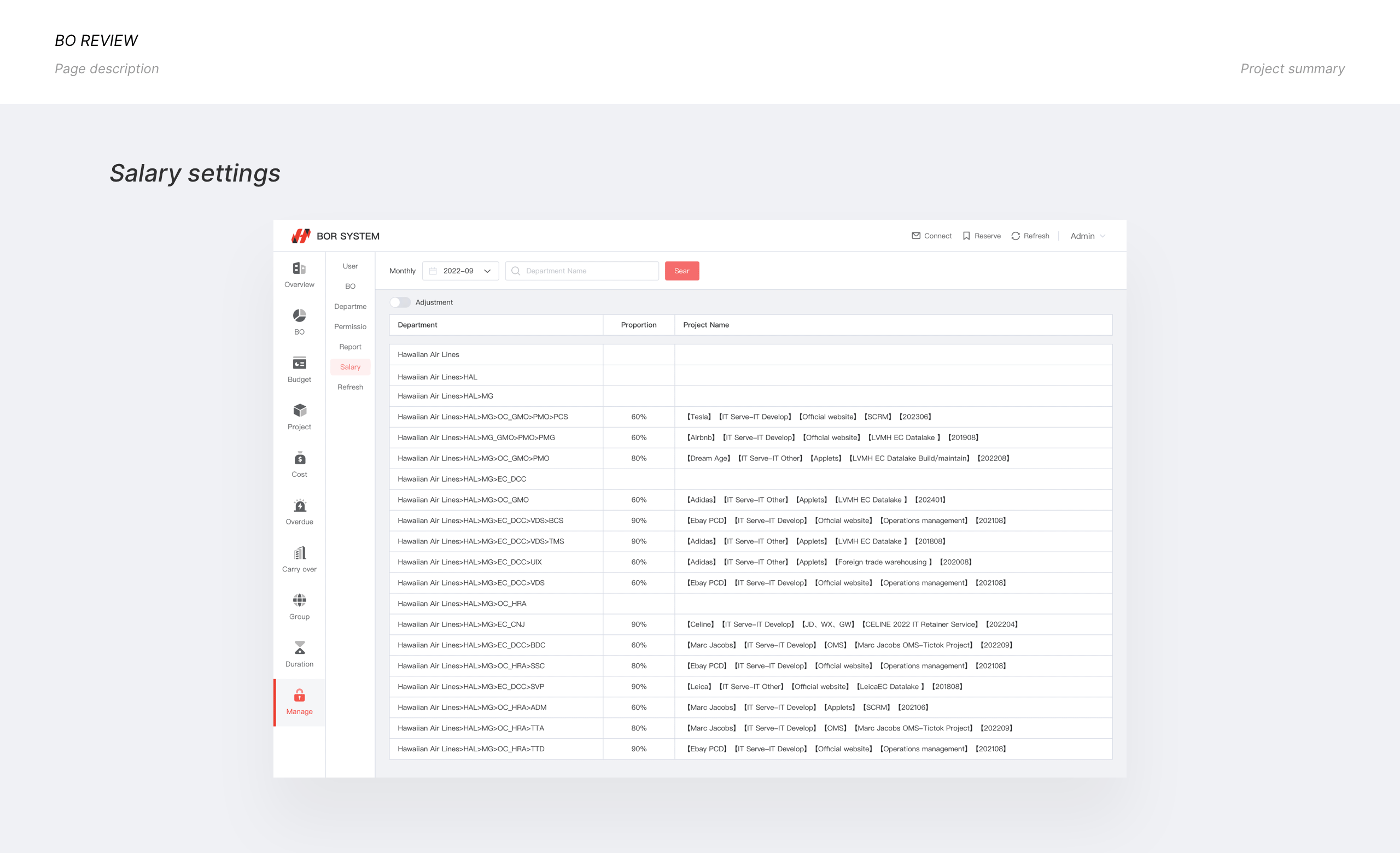1400x853 pixels.
Task: Click BOR SYSTEM title text
Action: click(x=348, y=236)
